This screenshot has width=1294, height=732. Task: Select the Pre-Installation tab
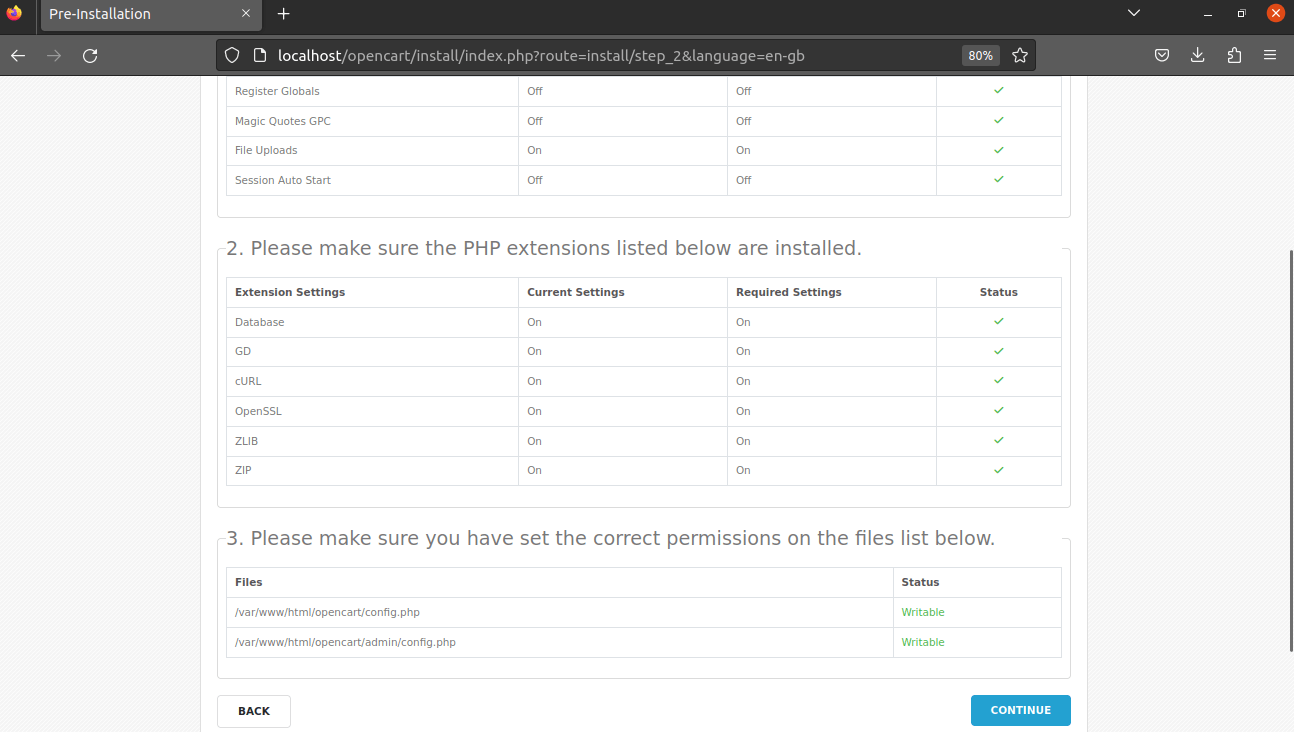(x=152, y=14)
